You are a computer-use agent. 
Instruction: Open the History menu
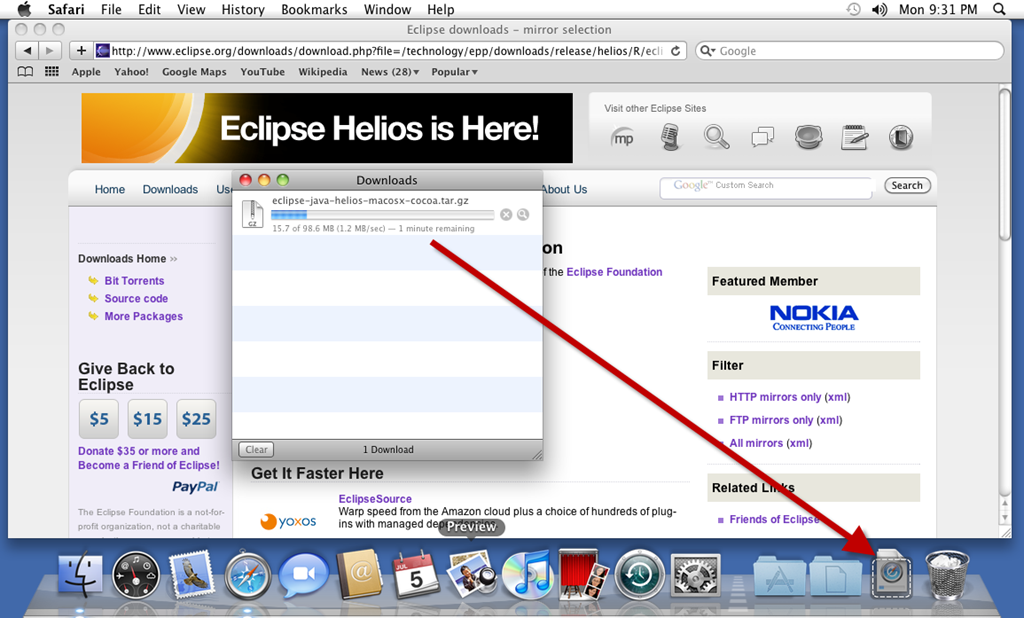(243, 9)
